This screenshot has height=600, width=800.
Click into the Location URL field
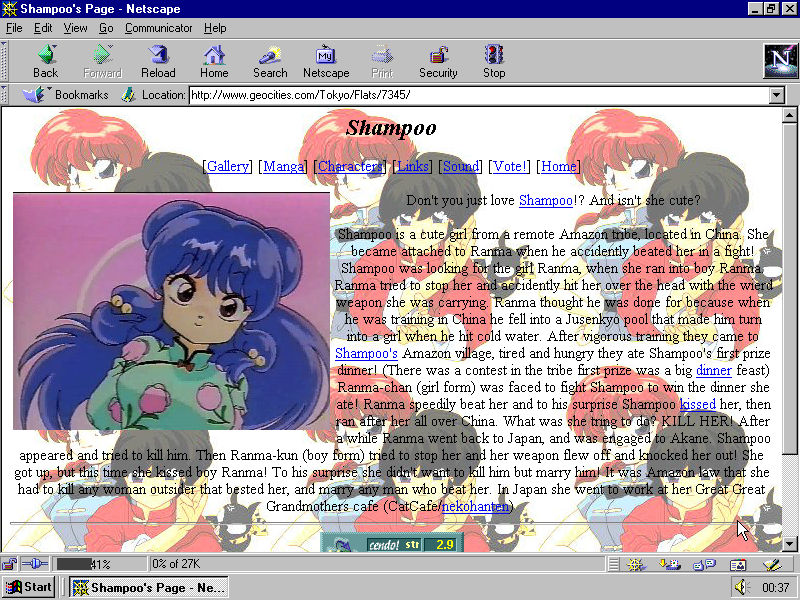[479, 95]
